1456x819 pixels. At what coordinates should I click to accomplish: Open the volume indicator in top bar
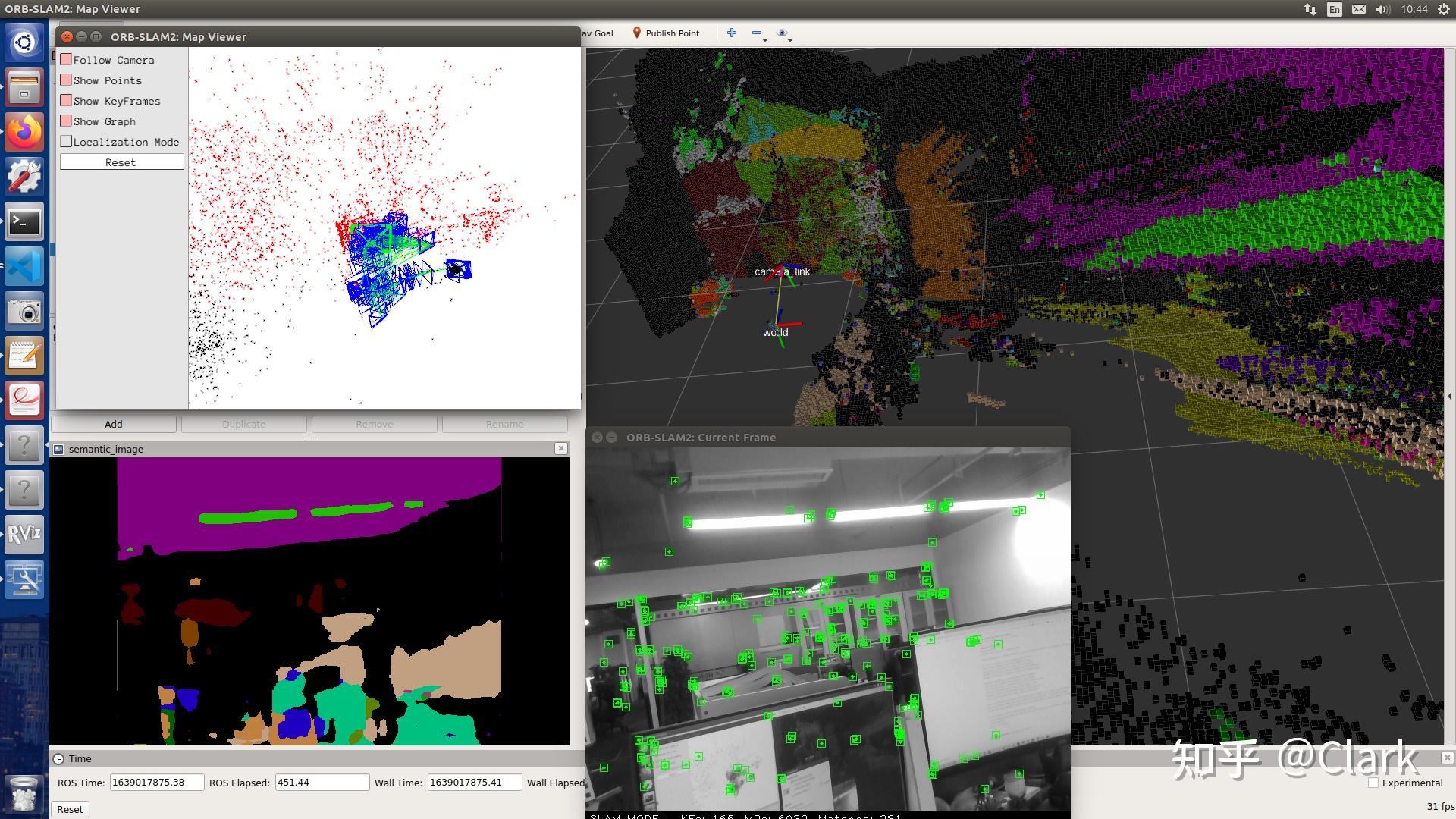pyautogui.click(x=1382, y=9)
